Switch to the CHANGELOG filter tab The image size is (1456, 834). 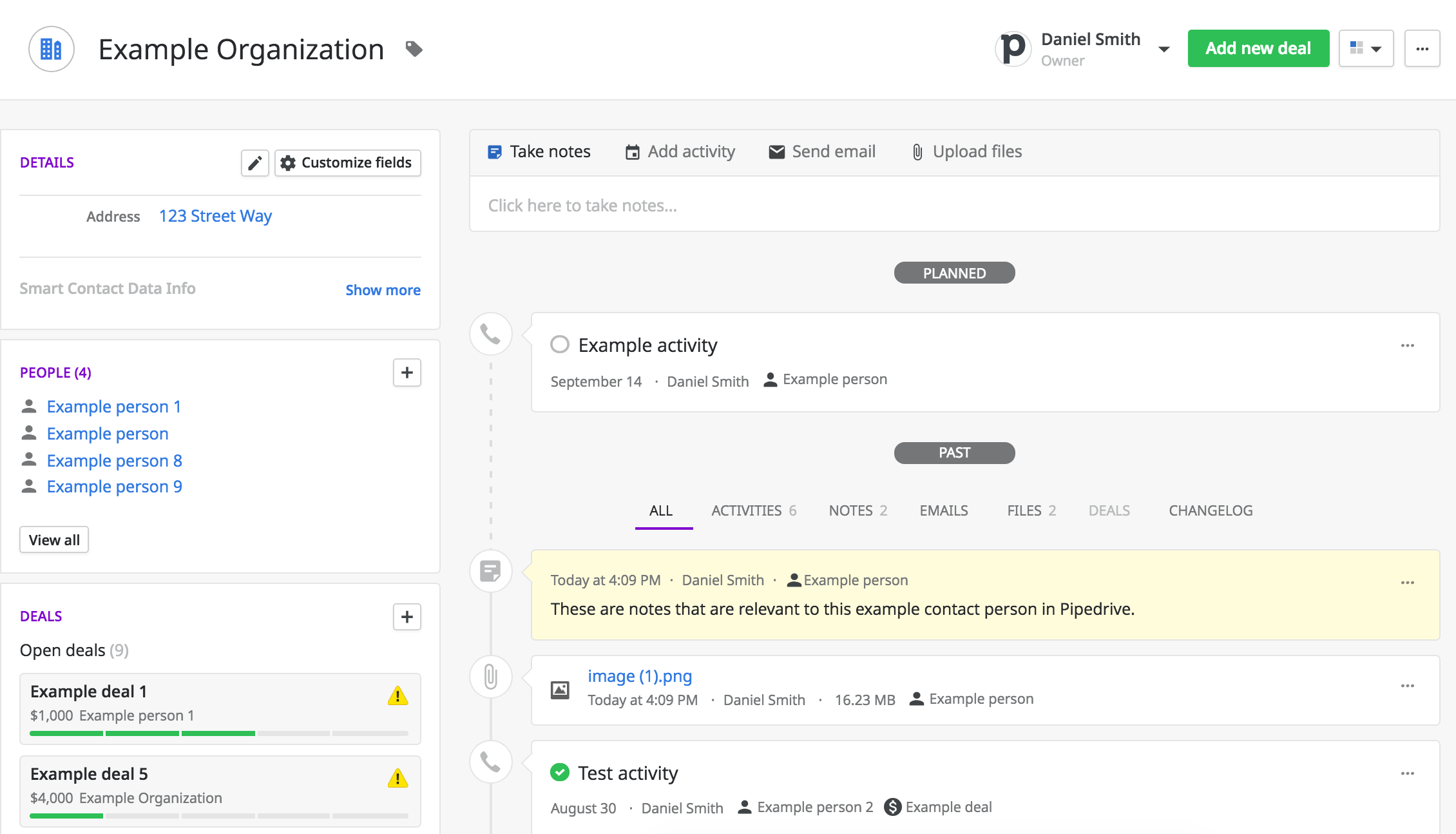coord(1211,510)
